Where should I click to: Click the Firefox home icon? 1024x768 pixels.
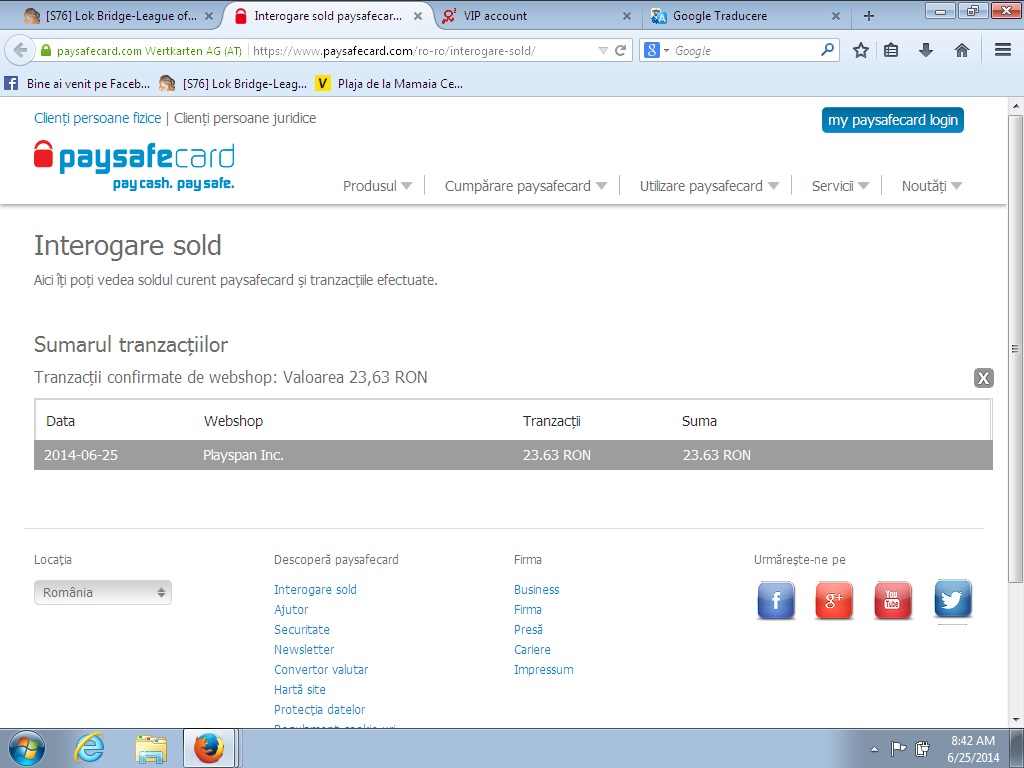[961, 50]
